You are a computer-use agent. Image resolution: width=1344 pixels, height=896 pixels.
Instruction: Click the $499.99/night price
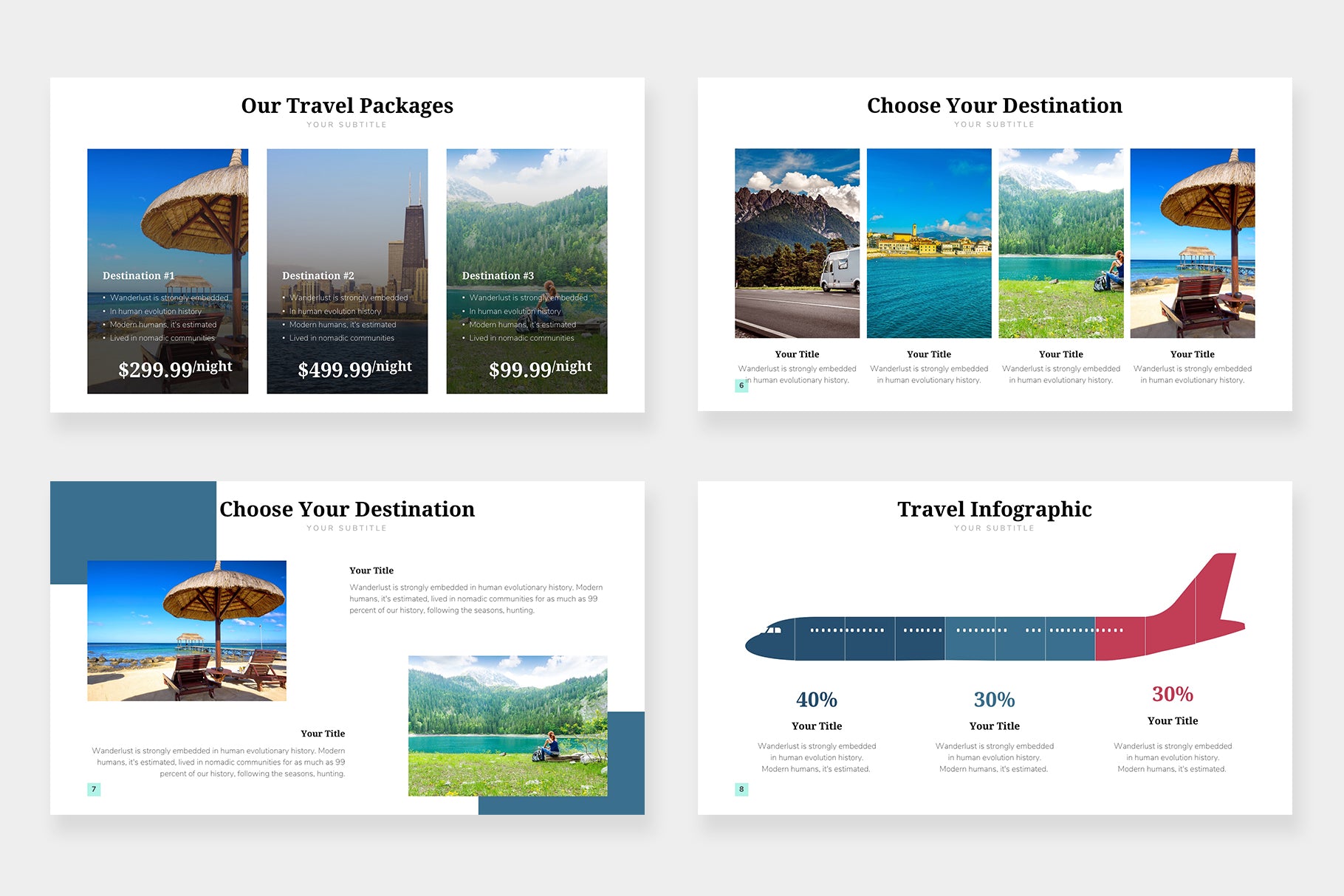coord(354,368)
